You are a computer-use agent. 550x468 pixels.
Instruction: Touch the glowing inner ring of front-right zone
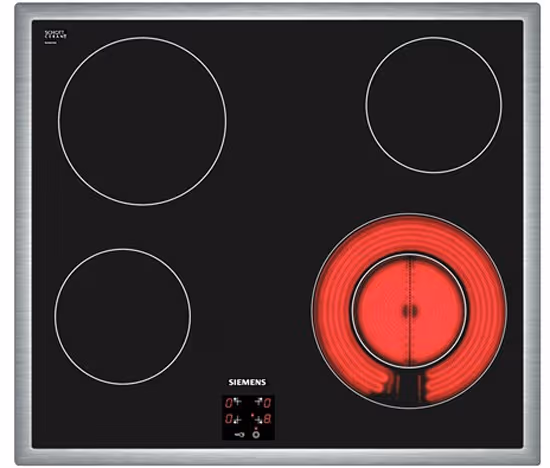(409, 310)
